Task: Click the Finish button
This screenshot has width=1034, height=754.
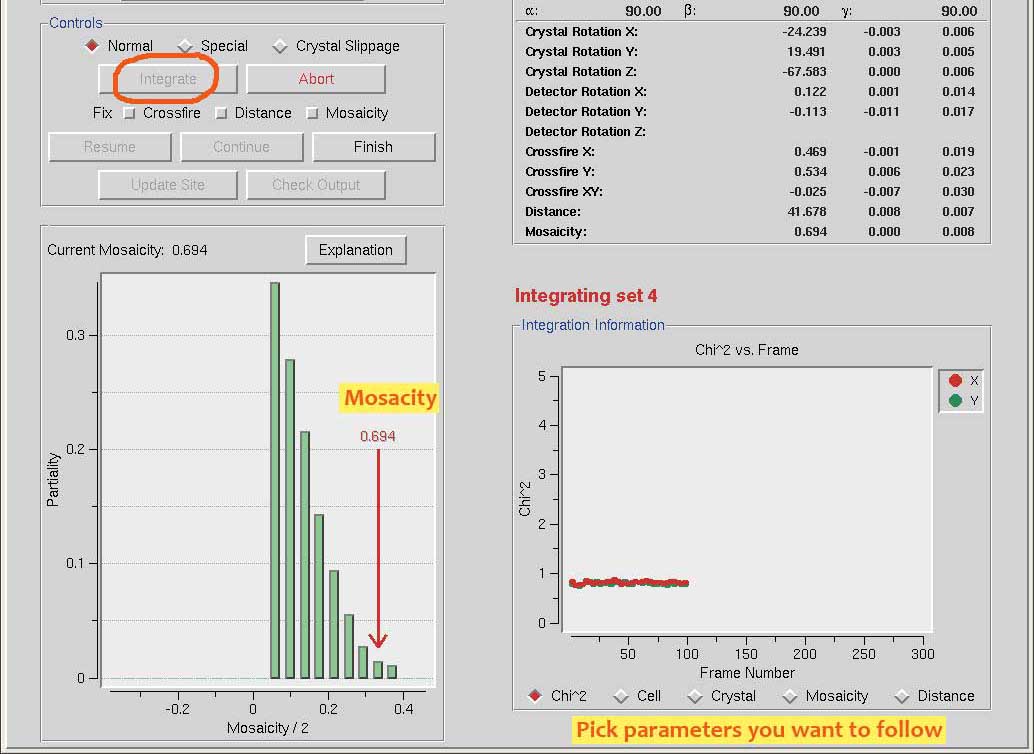Action: (373, 147)
